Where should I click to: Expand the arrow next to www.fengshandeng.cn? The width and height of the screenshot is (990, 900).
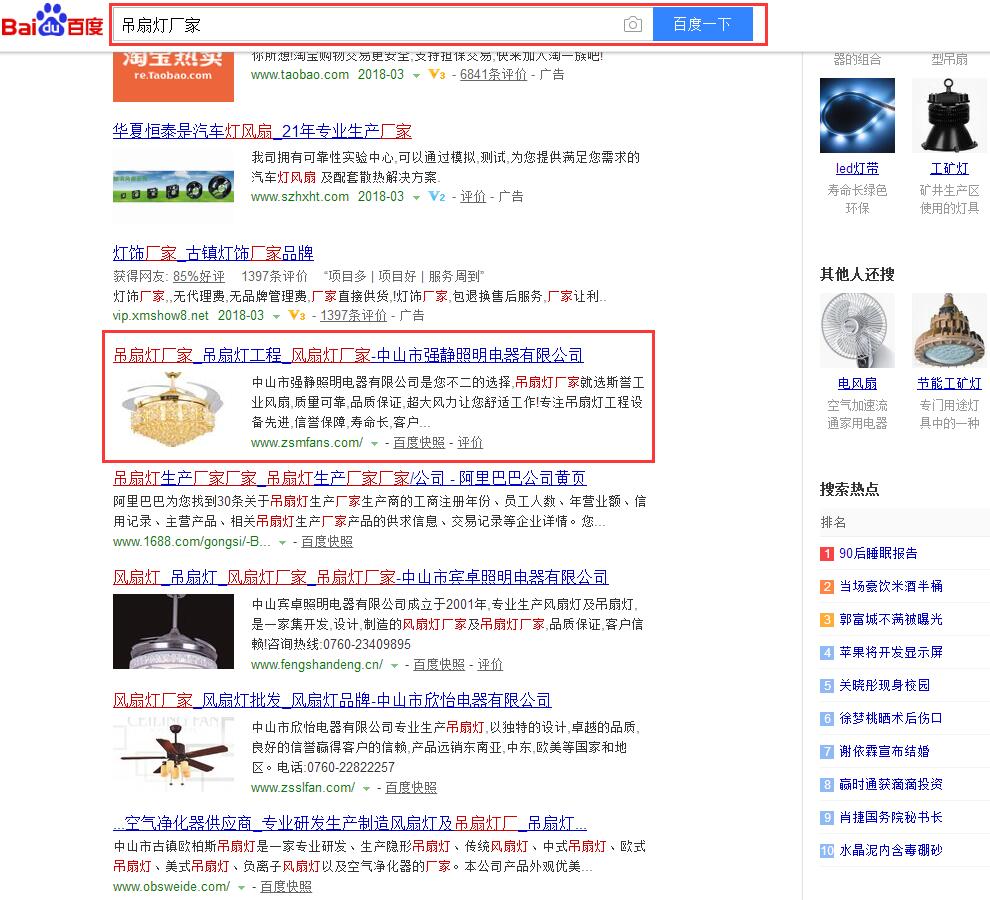pos(395,665)
